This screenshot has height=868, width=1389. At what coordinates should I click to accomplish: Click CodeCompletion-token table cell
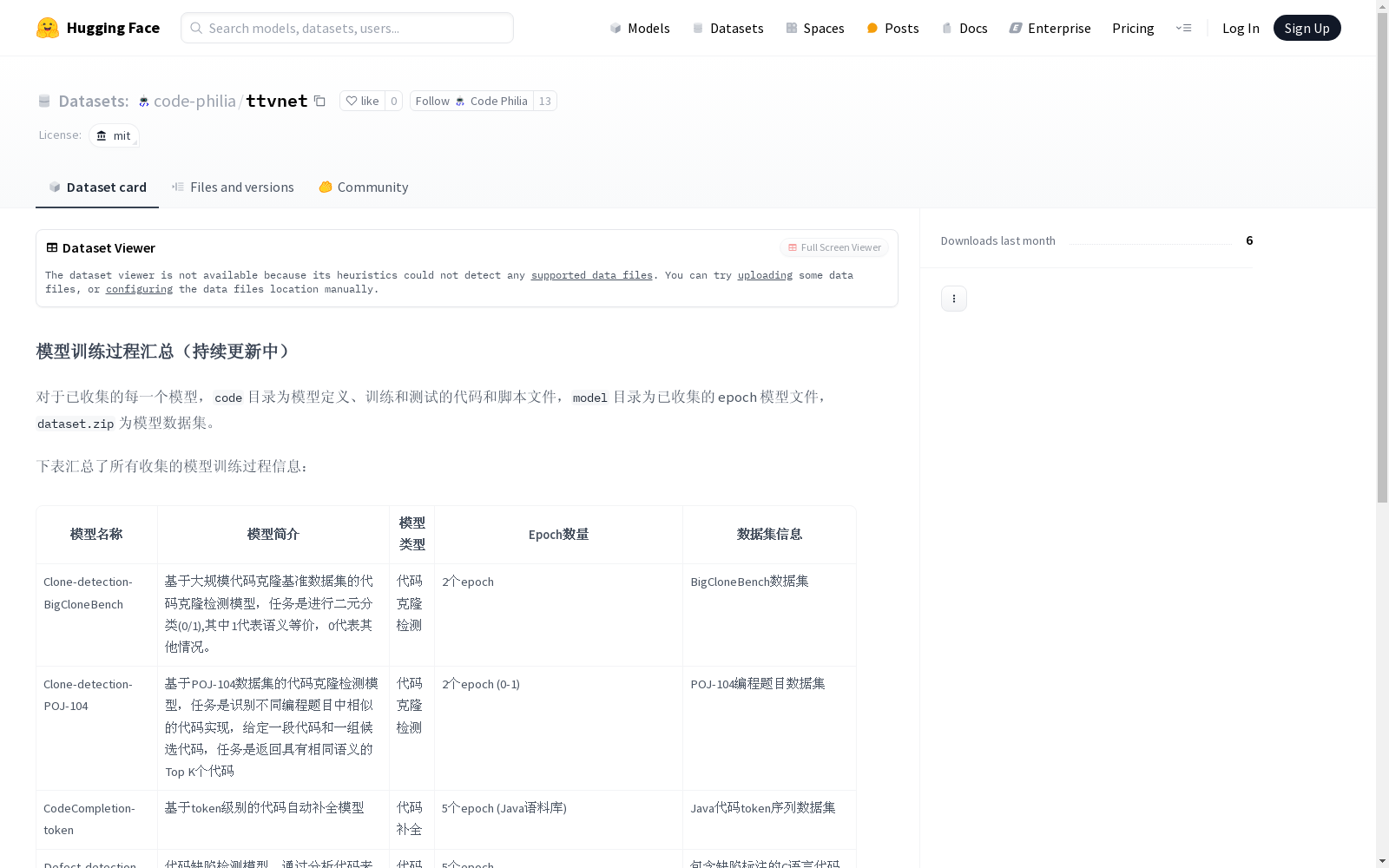96,819
